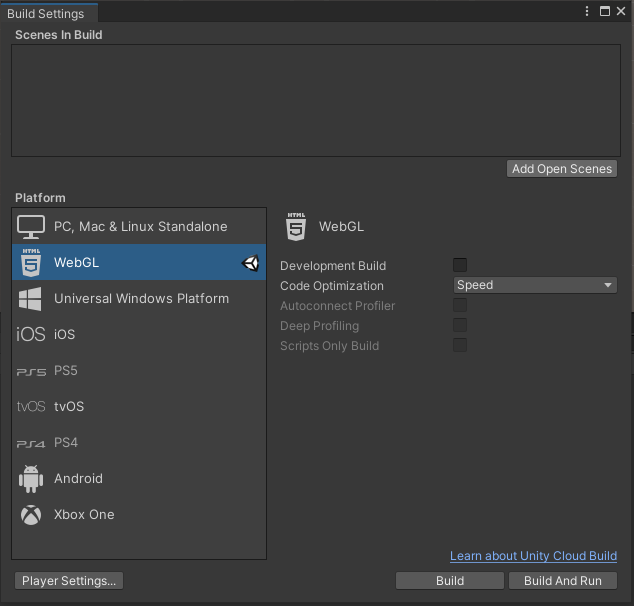Enable the Development Build checkbox
Image resolution: width=634 pixels, height=606 pixels.
pos(460,265)
